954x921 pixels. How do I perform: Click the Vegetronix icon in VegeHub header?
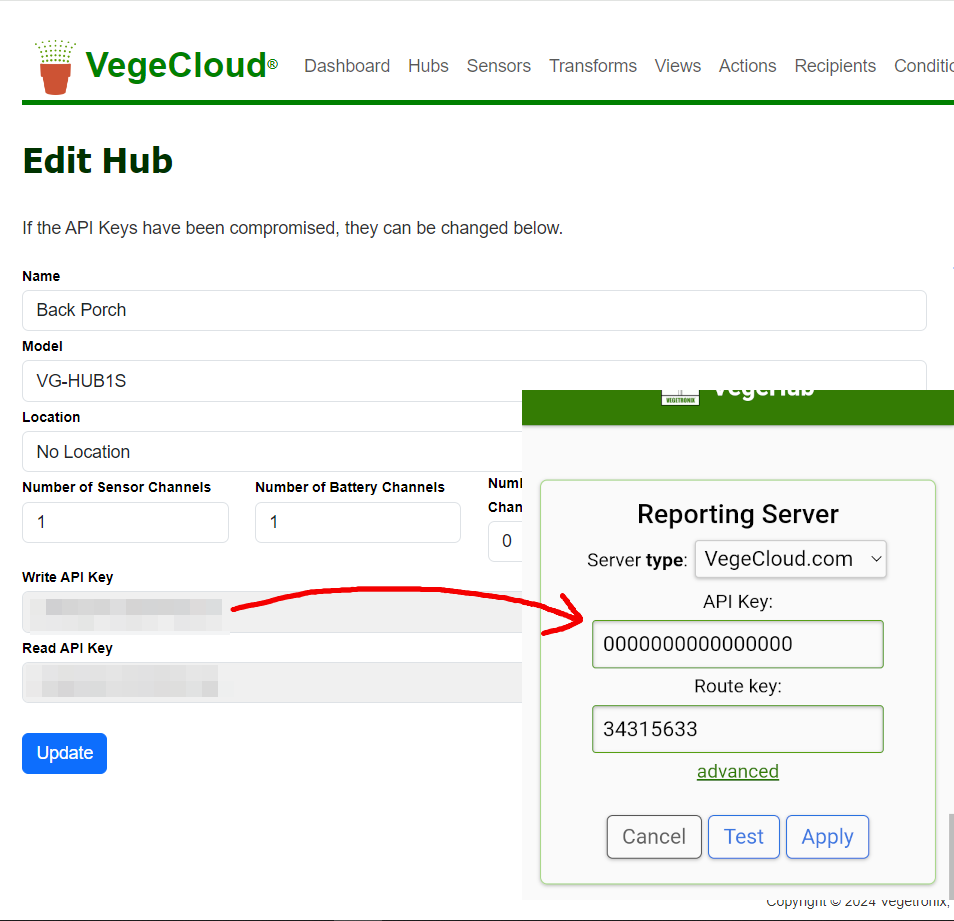[x=680, y=398]
